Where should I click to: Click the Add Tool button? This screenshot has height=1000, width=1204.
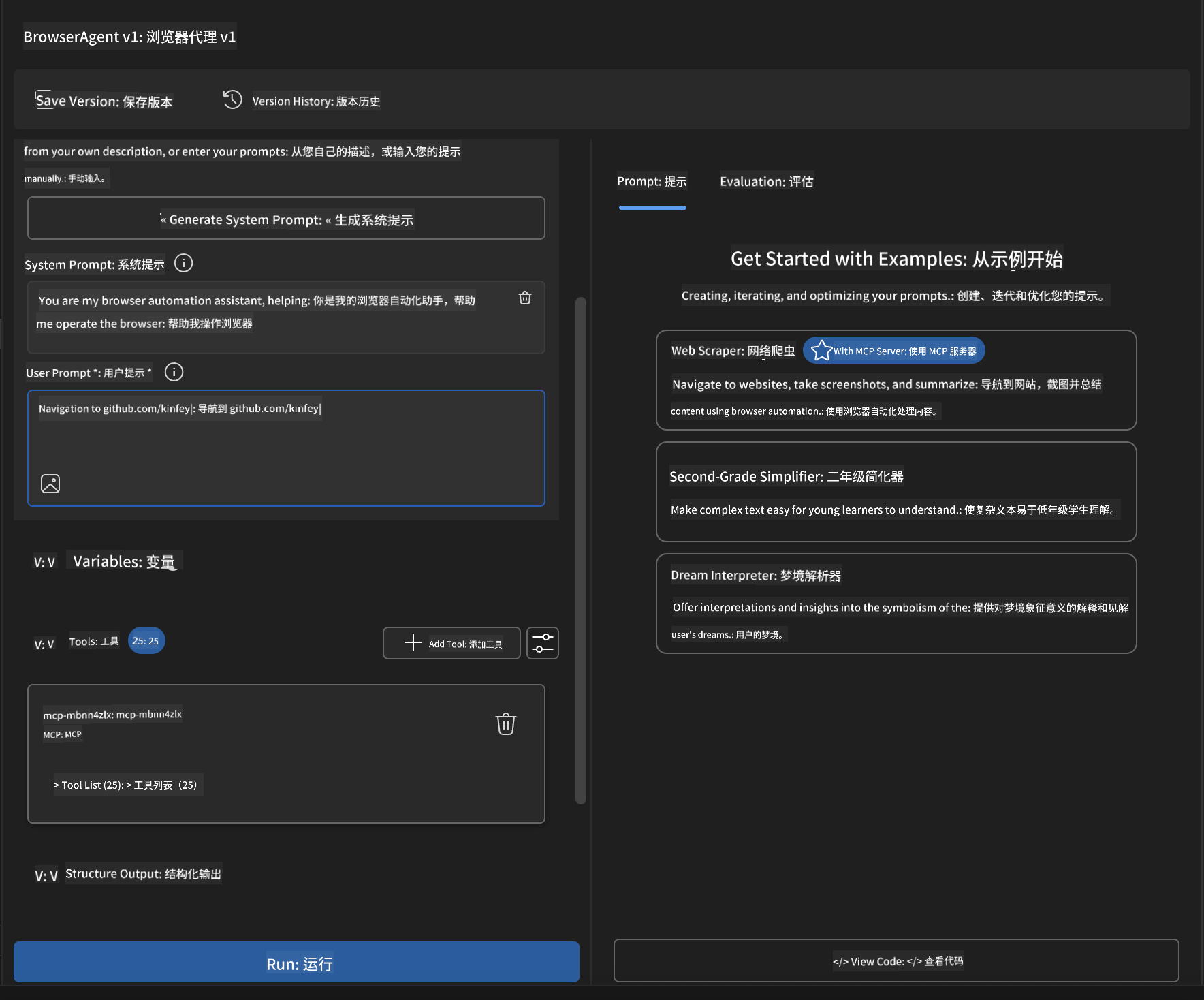click(x=451, y=643)
